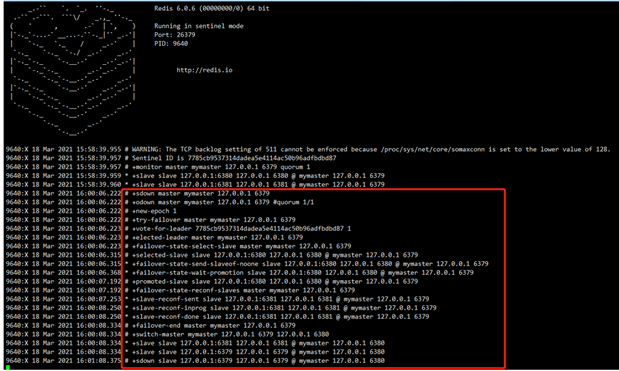The height and width of the screenshot is (371, 619).
Task: Select the "+failover-end master mymaster" entry
Action: click(150, 326)
